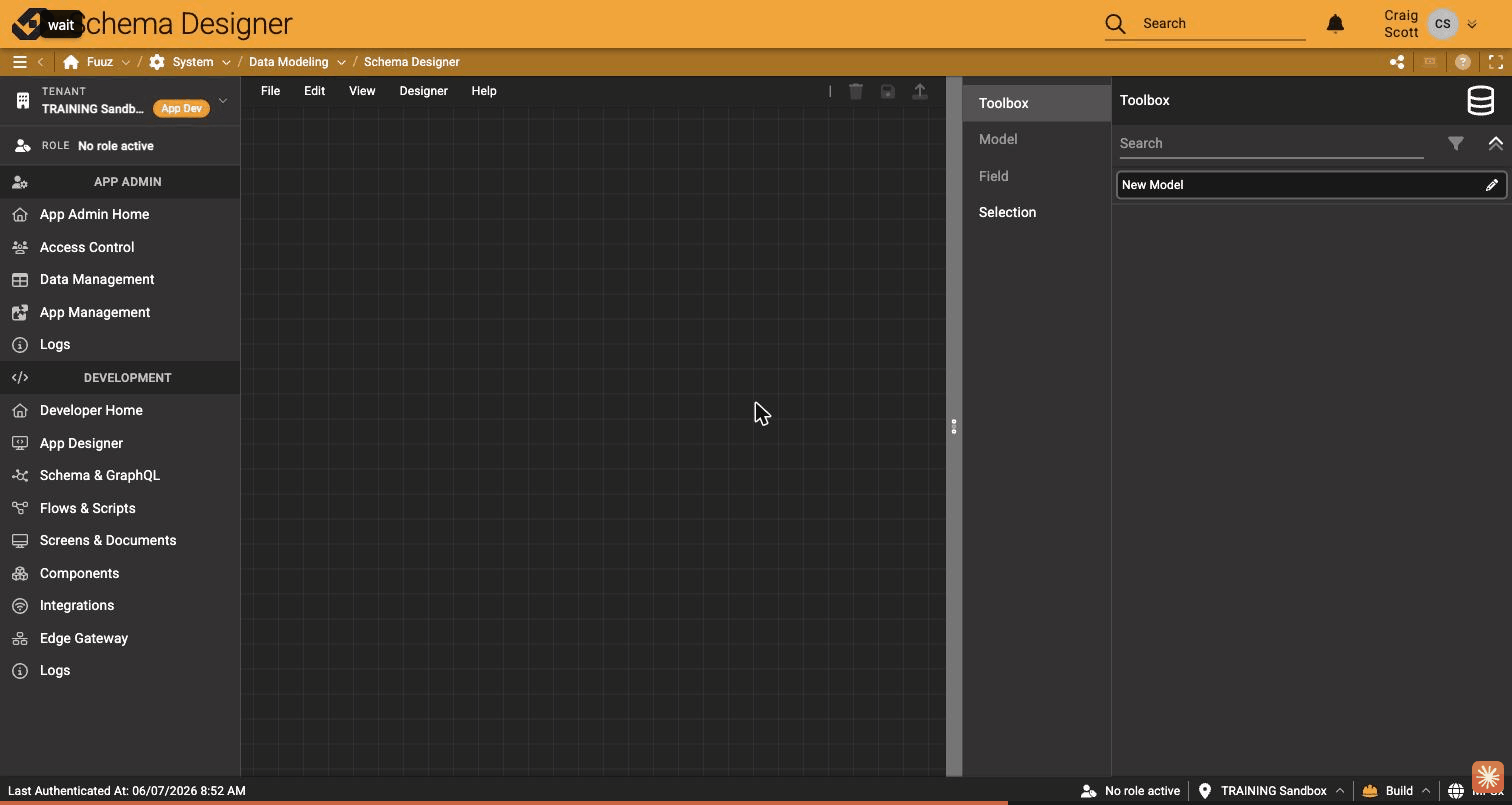Viewport: 1512px width, 805px height.
Task: Click the globe icon in status bar
Action: point(1456,791)
